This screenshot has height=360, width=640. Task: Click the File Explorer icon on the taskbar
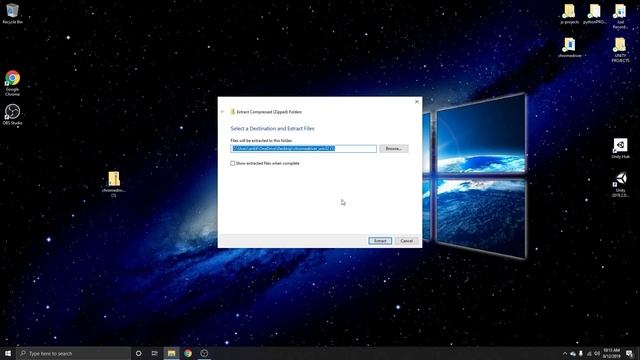coord(171,353)
